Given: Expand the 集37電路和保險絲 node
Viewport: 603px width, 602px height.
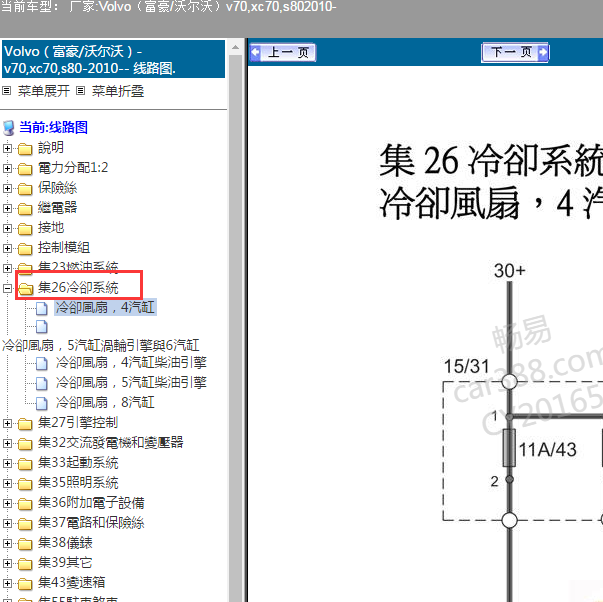Looking at the screenshot, I should [7, 523].
